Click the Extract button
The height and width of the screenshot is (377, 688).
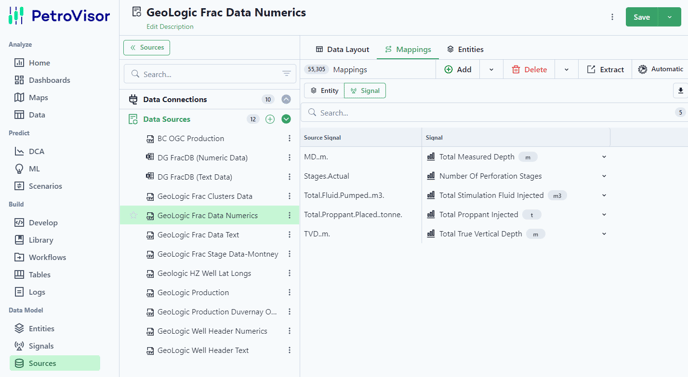click(x=605, y=69)
